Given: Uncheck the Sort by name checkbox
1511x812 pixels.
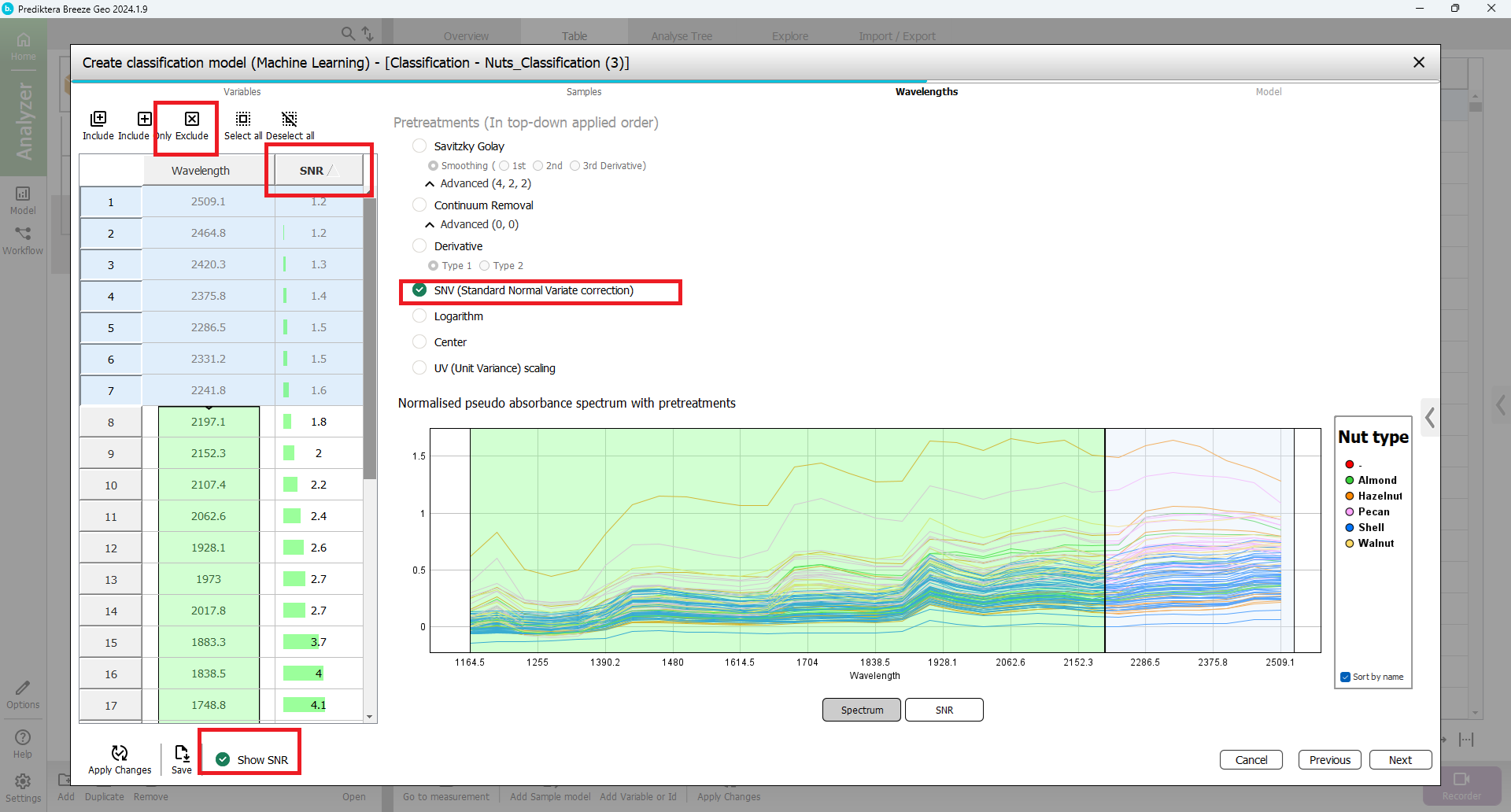Looking at the screenshot, I should 1346,677.
